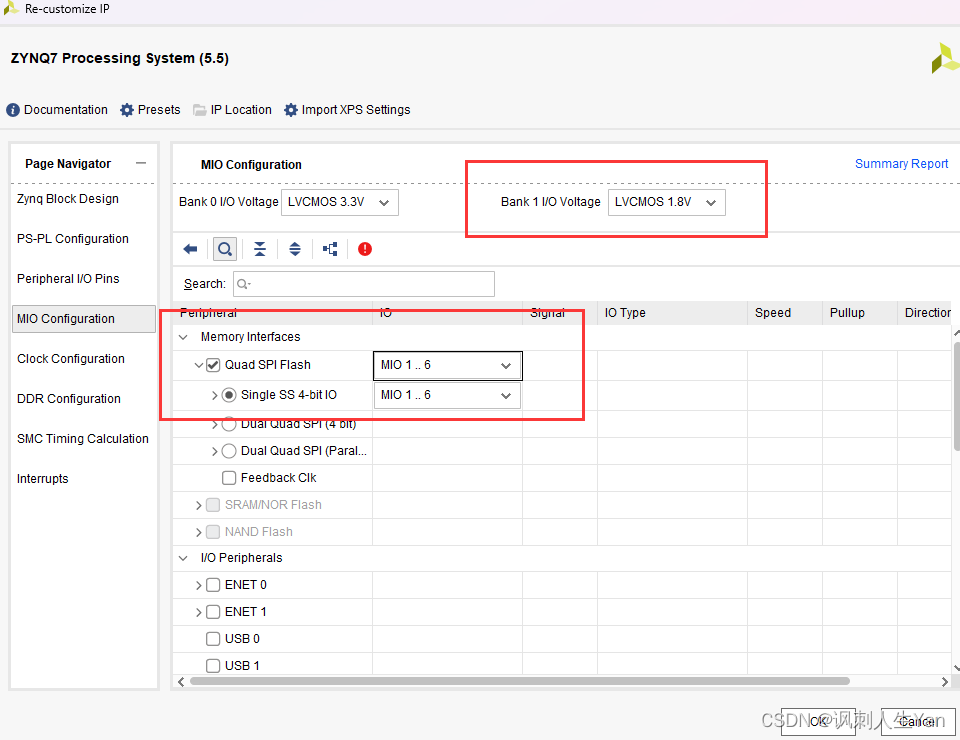Viewport: 960px width, 740px height.
Task: Go to Clock Configuration page
Action: point(71,359)
